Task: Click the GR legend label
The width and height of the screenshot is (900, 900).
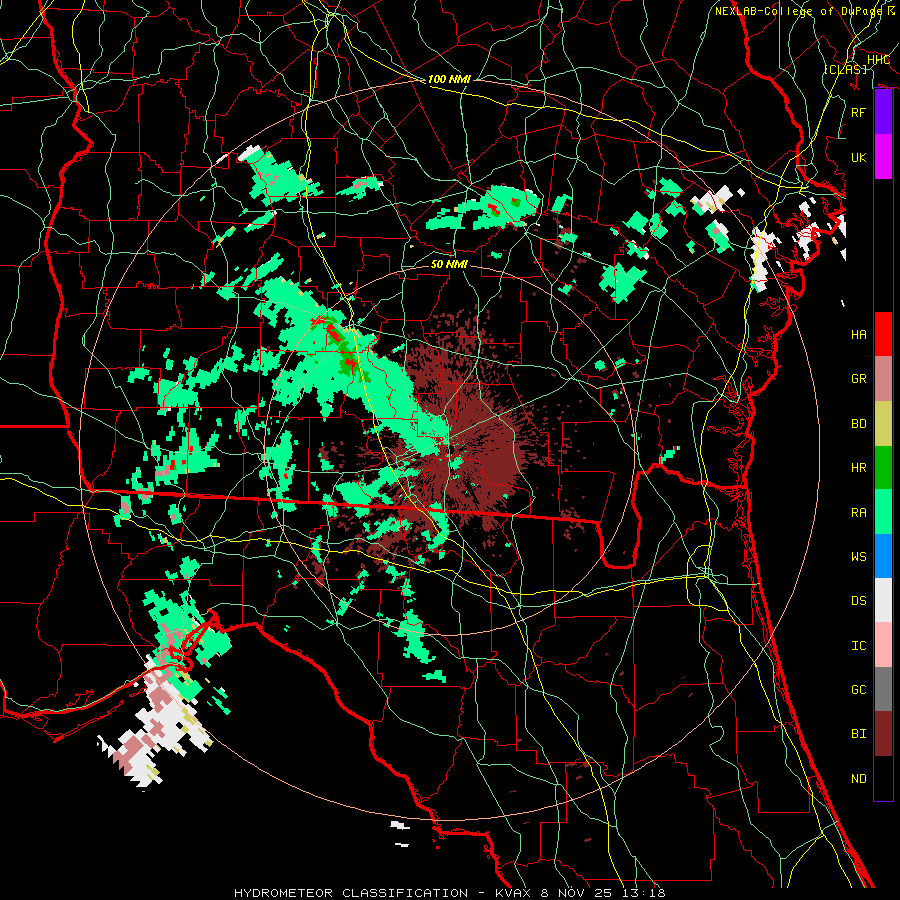Action: (x=858, y=379)
